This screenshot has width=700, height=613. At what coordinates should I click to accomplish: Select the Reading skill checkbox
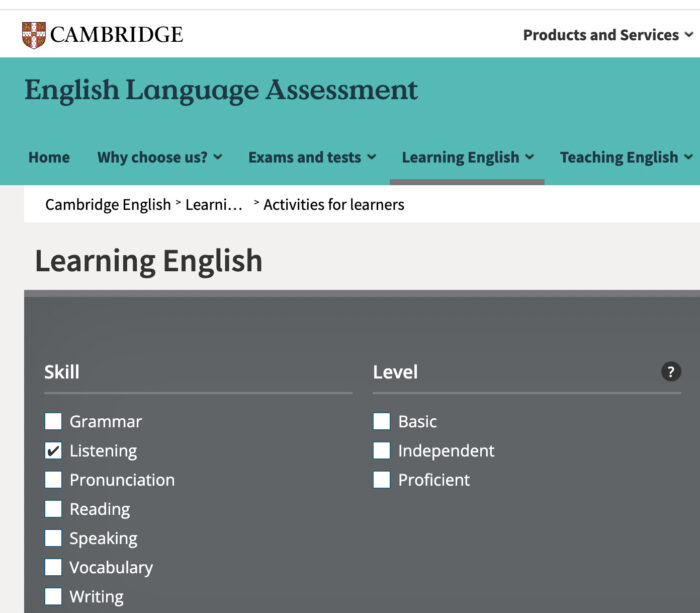point(53,509)
